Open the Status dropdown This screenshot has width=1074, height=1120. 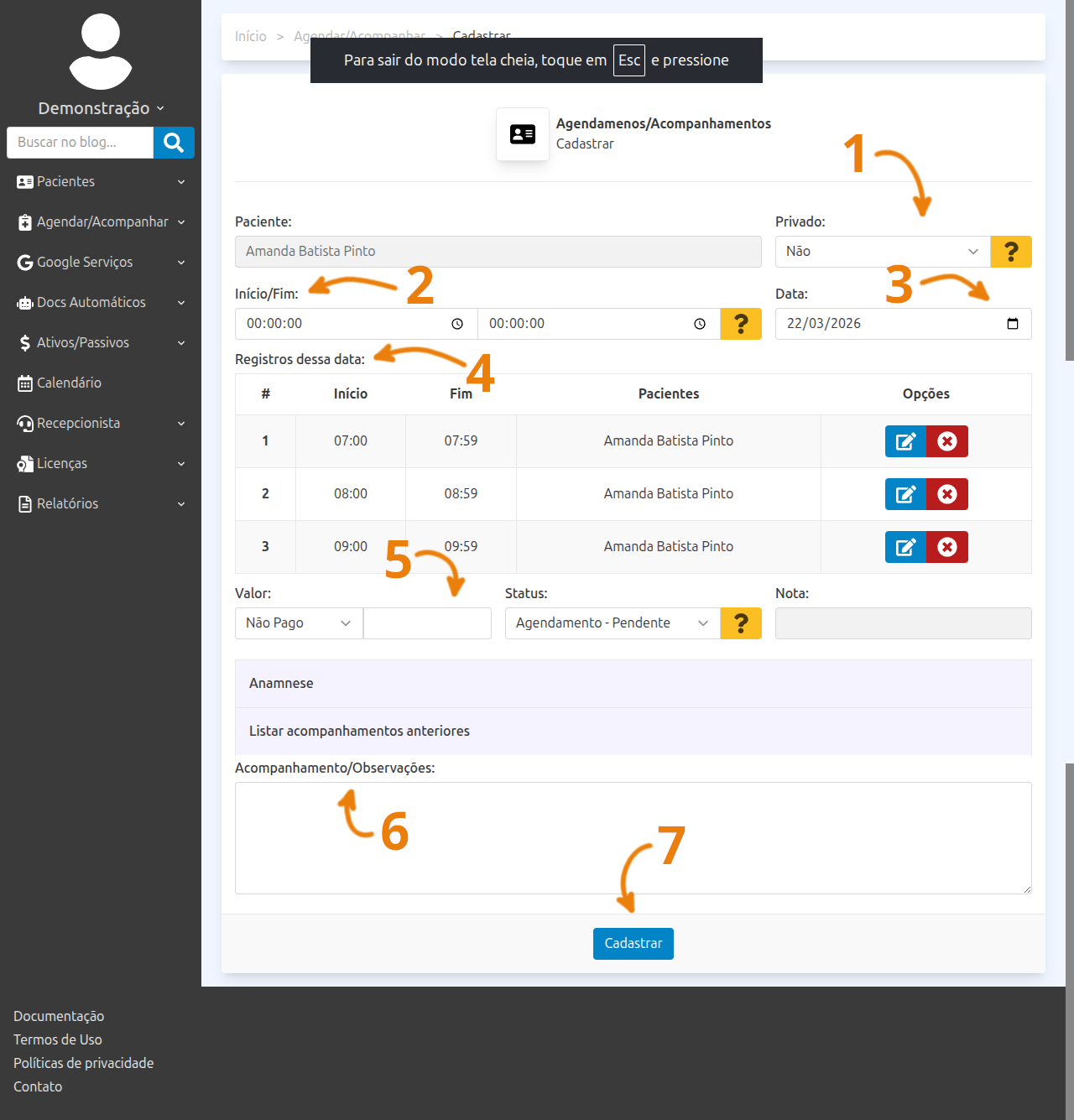point(612,623)
